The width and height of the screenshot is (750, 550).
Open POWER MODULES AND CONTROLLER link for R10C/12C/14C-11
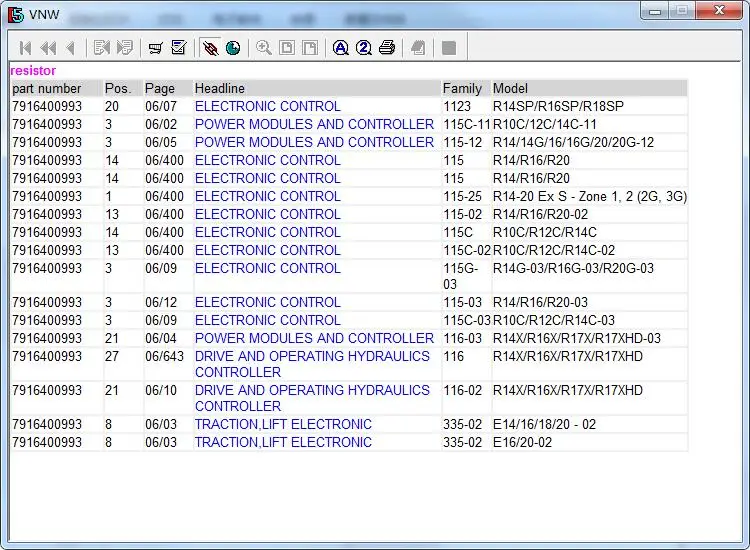(314, 124)
